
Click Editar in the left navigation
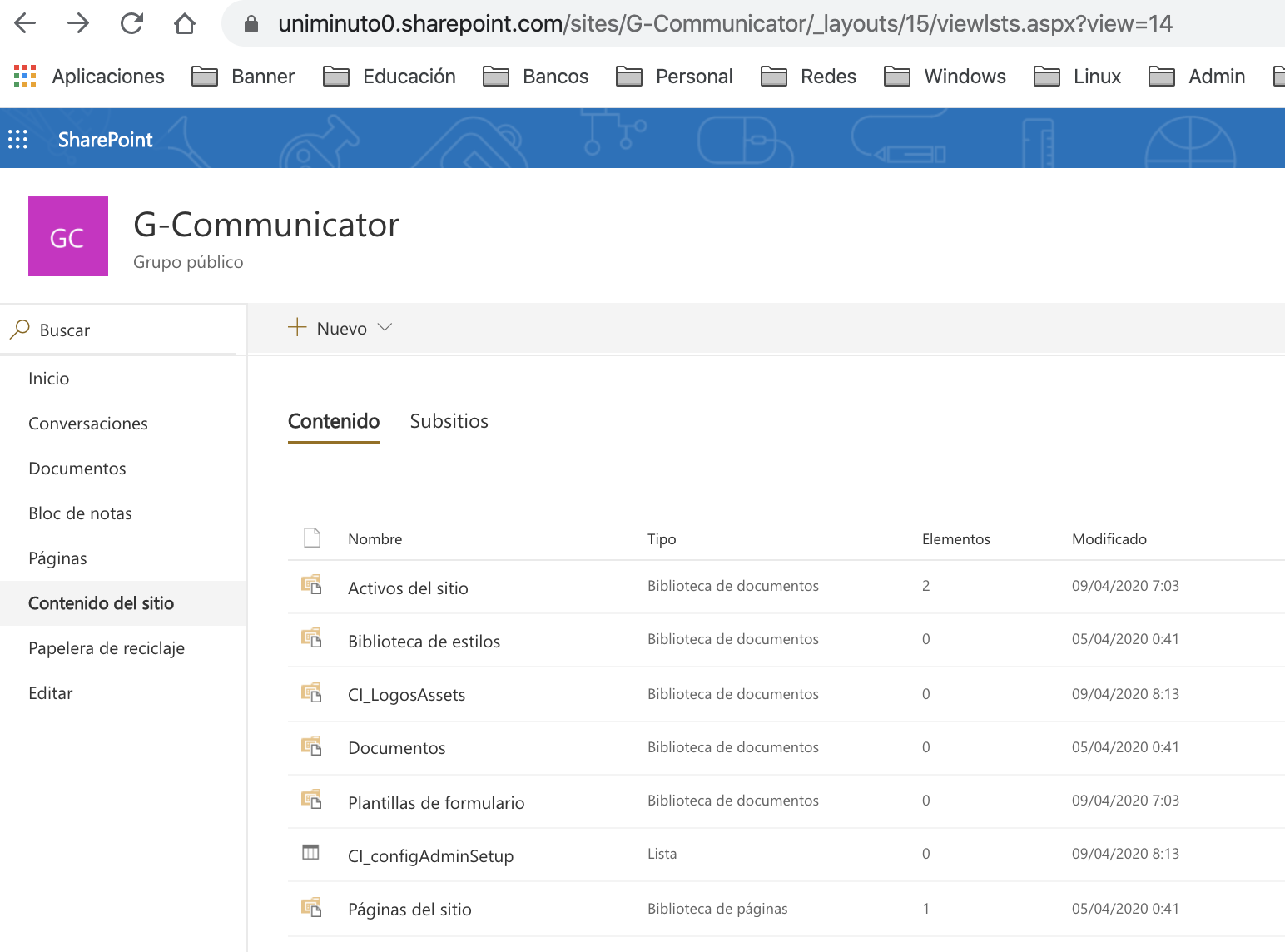[51, 693]
